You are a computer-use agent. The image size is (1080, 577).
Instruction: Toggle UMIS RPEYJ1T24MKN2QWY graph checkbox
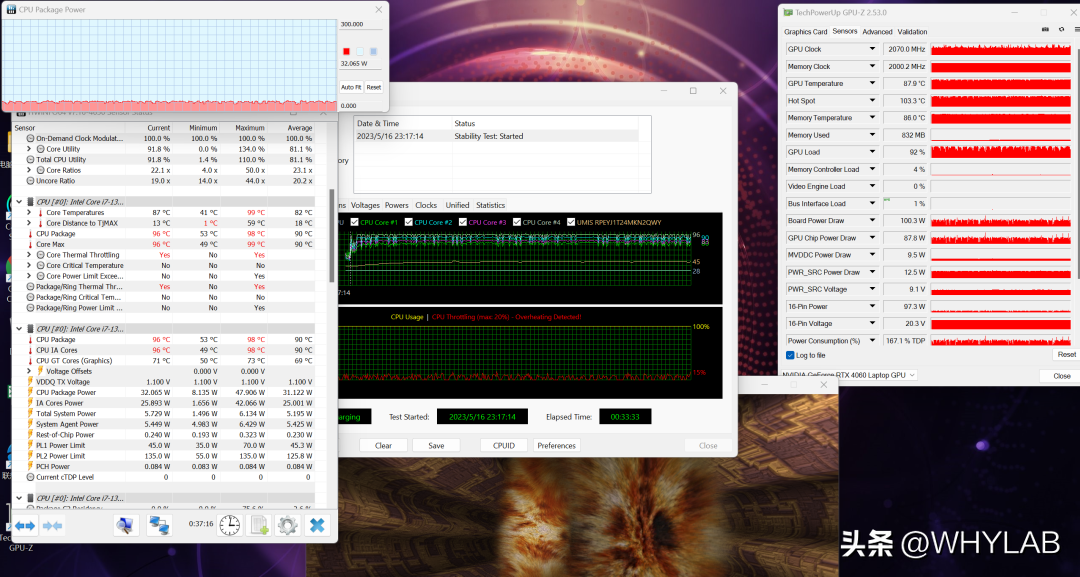coord(571,222)
